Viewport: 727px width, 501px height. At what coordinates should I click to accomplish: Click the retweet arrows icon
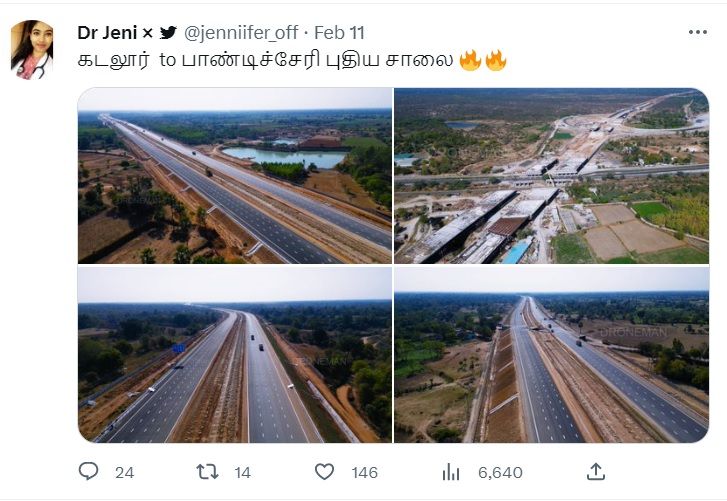207,472
